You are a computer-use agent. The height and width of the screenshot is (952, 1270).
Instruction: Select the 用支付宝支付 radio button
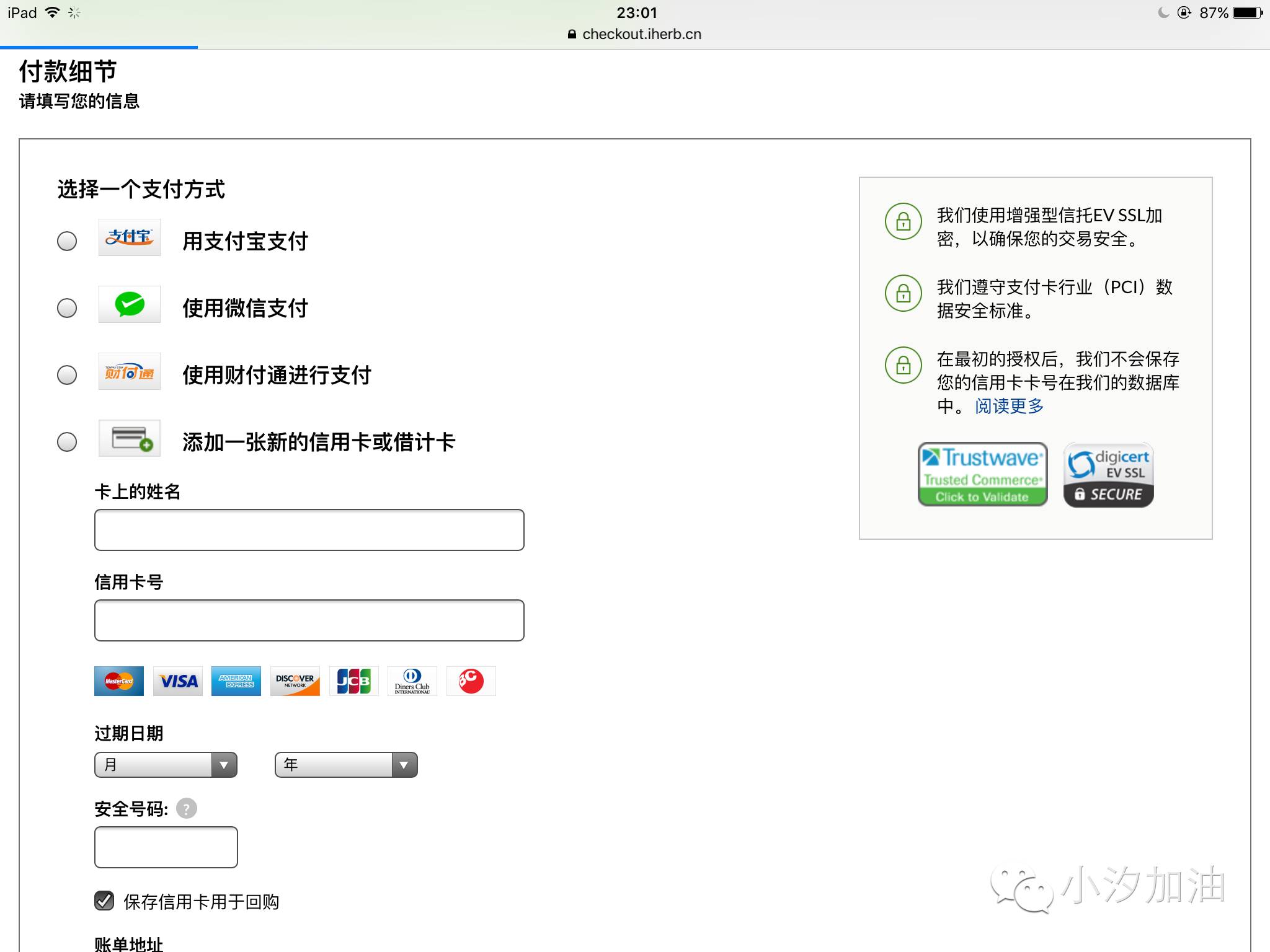pyautogui.click(x=66, y=242)
